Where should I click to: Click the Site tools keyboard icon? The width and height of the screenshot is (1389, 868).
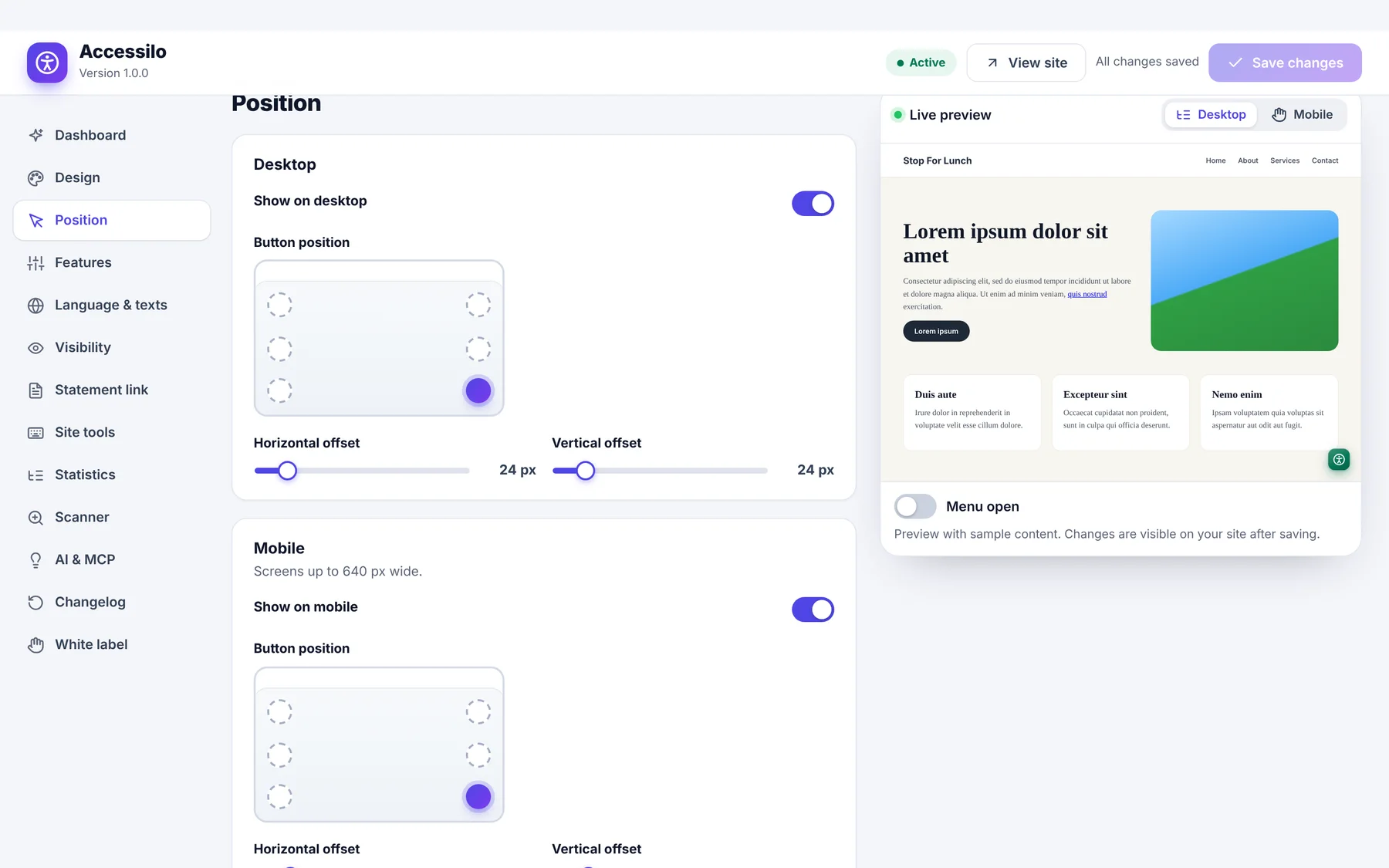point(35,433)
